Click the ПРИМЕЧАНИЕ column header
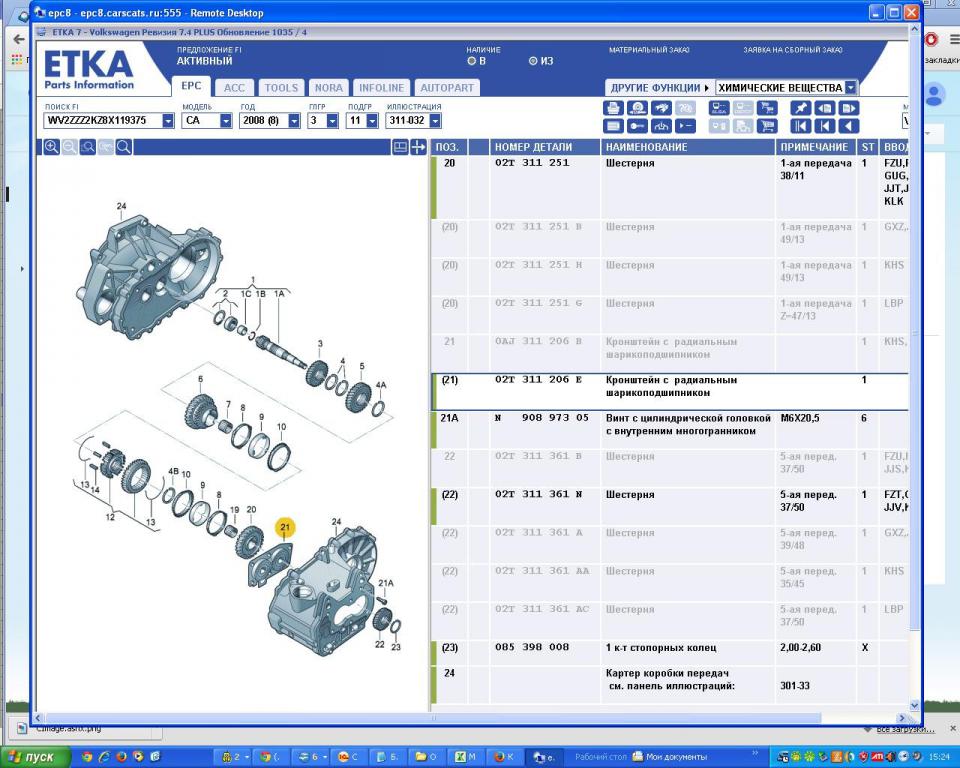The width and height of the screenshot is (960, 768). coord(815,147)
